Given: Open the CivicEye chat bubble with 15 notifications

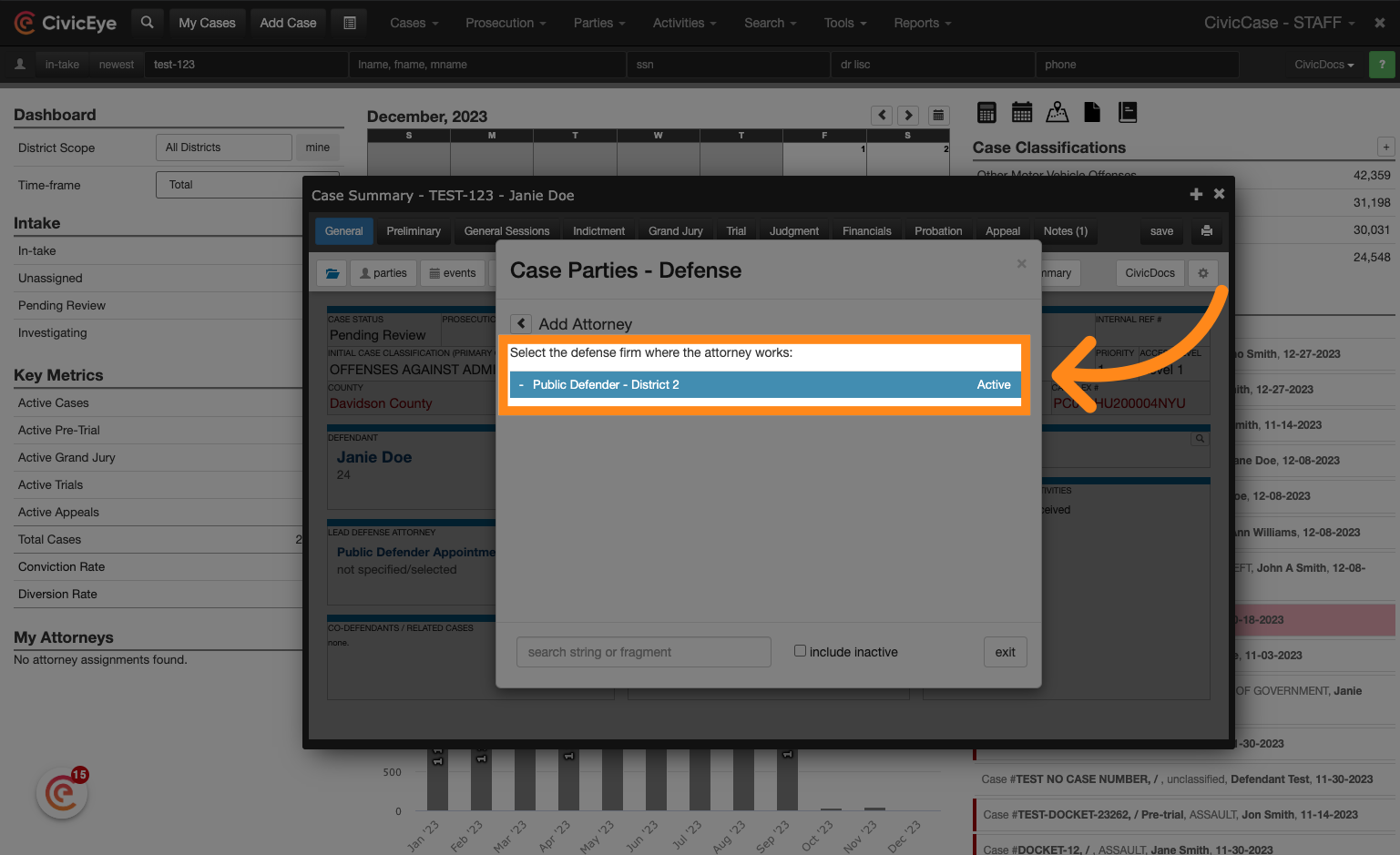Looking at the screenshot, I should 62,793.
